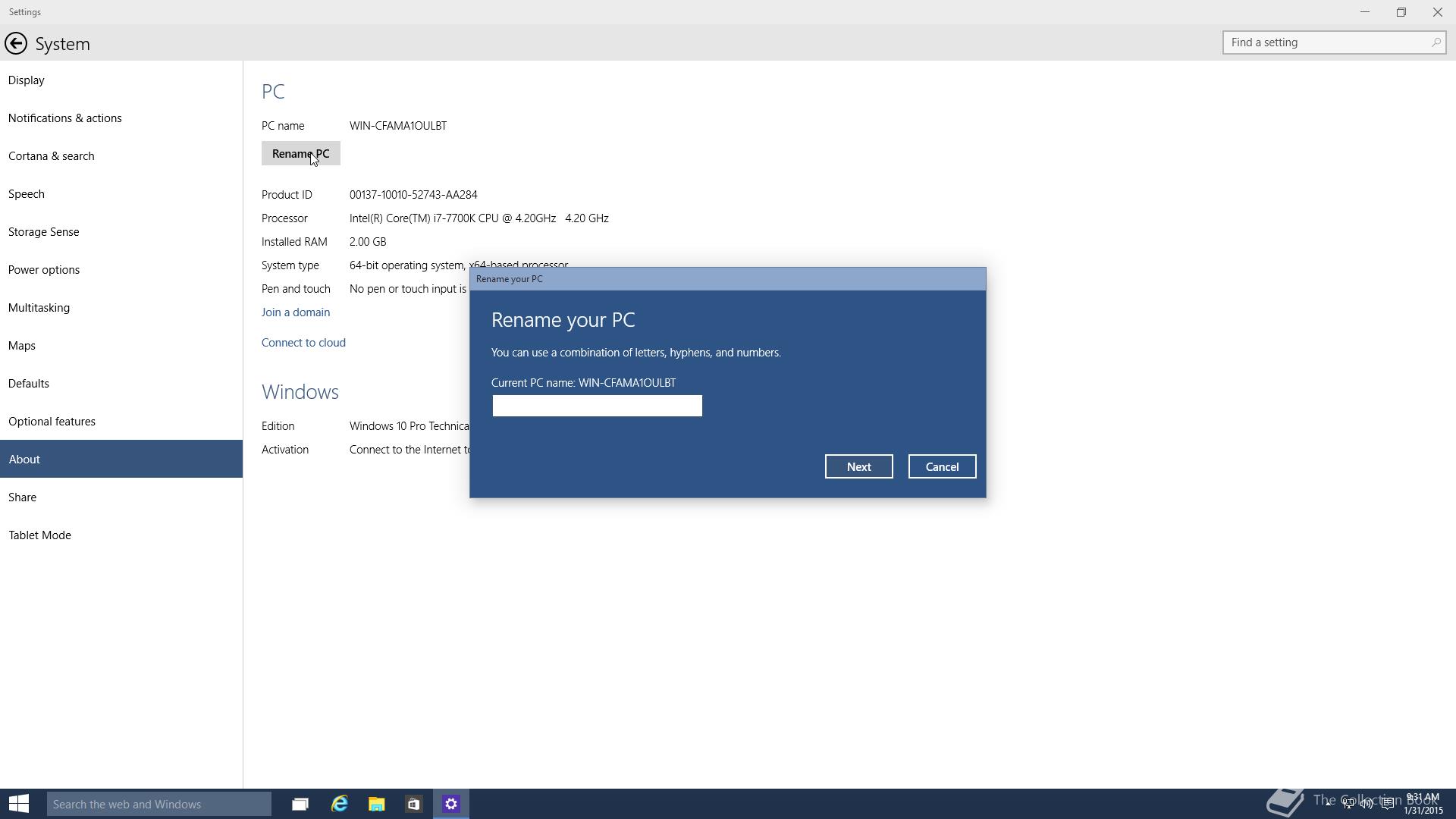Click the Activation status text

click(x=409, y=450)
